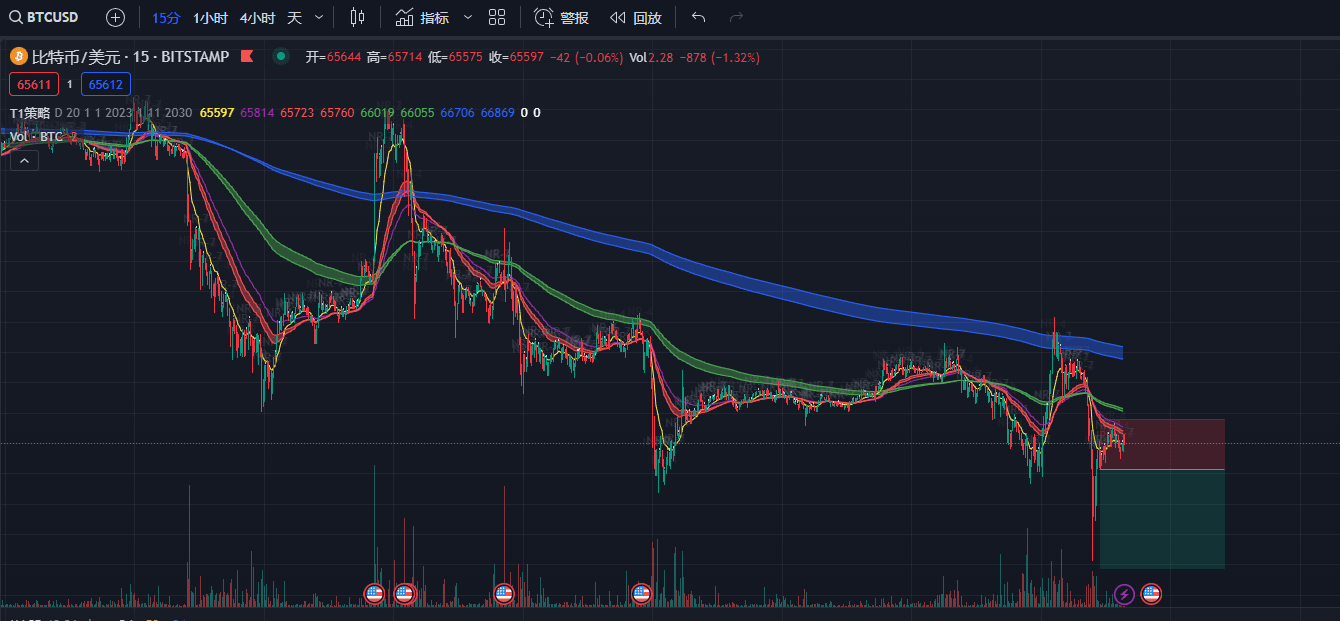This screenshot has width=1340, height=621.
Task: Click the undo arrow icon
Action: [698, 17]
